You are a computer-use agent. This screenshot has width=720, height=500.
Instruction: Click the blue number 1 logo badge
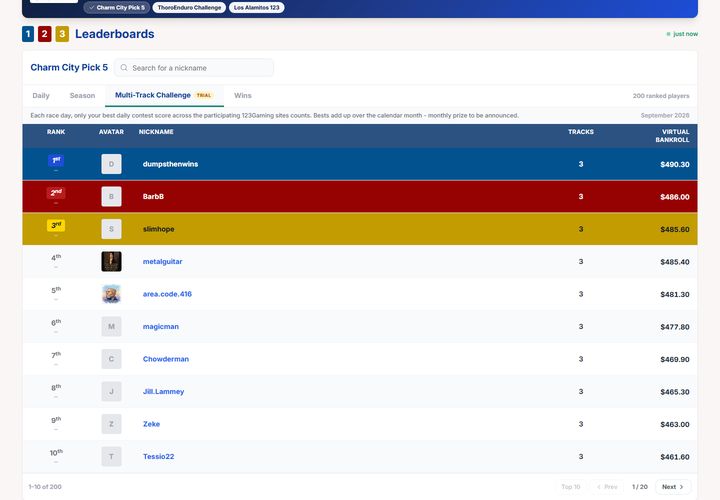pyautogui.click(x=28, y=34)
